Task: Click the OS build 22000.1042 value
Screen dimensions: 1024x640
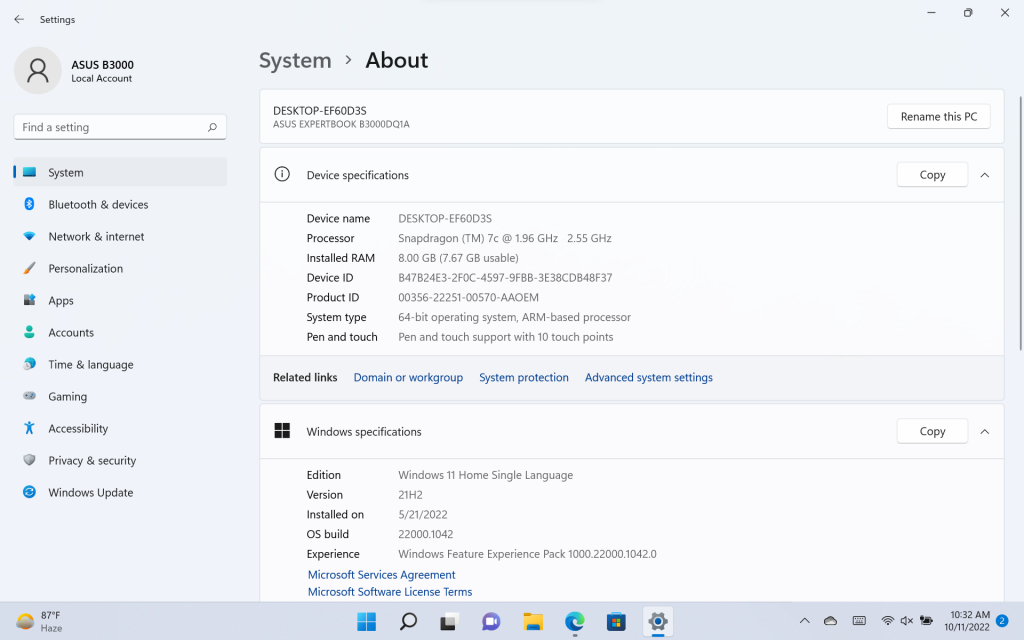Action: tap(426, 534)
